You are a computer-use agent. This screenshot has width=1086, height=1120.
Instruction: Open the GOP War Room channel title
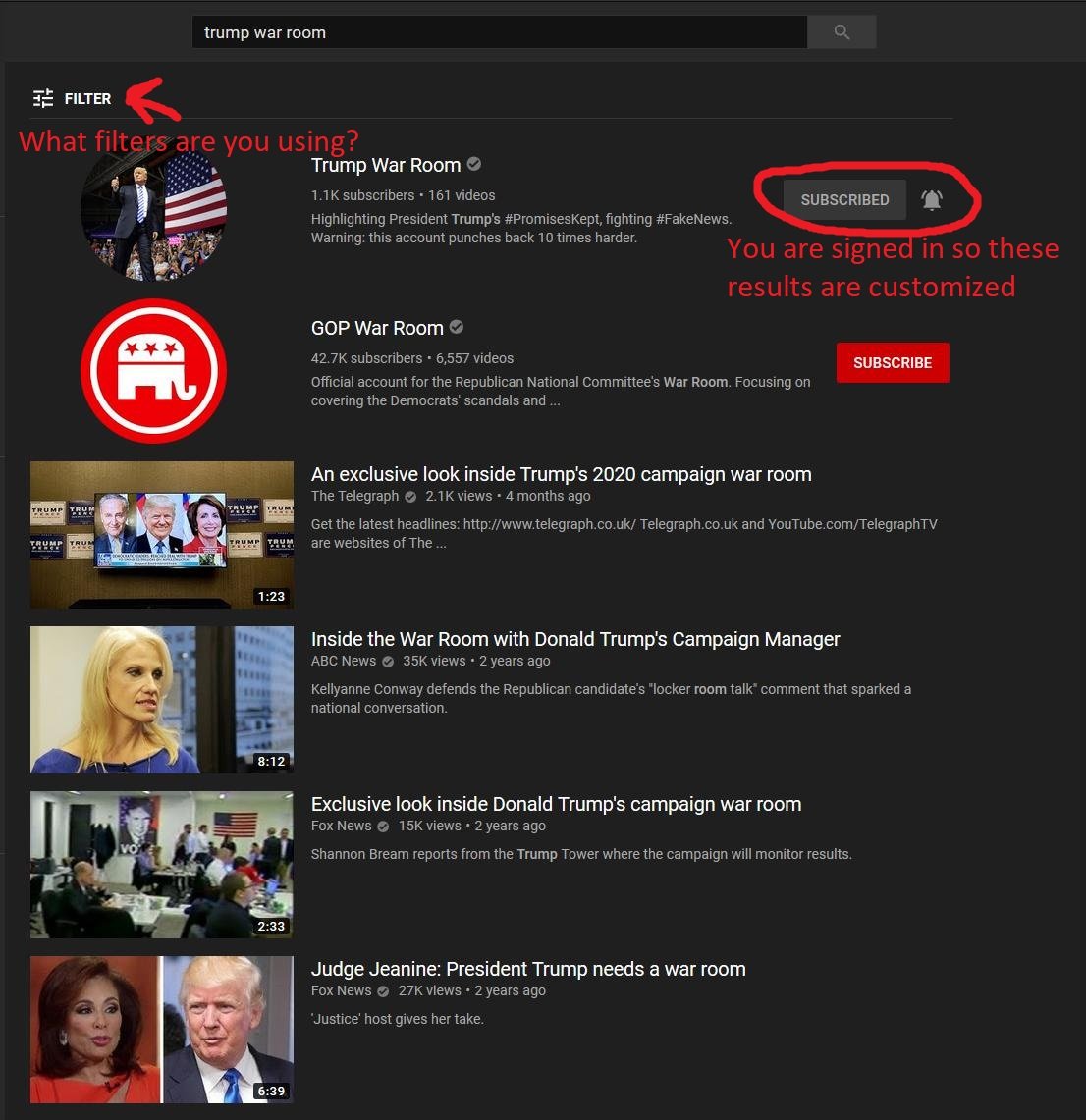[377, 328]
